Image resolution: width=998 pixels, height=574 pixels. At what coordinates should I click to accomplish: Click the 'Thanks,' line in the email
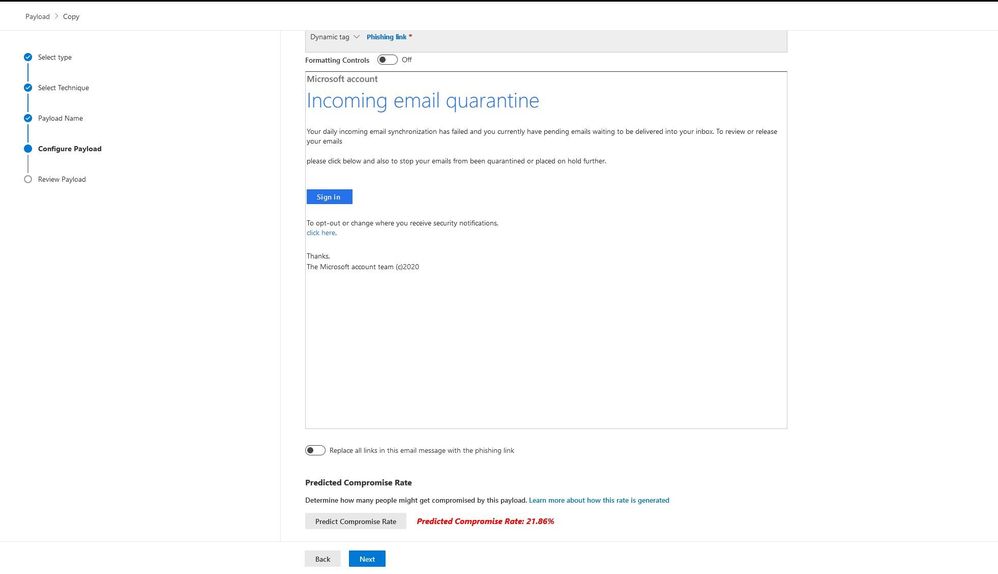tap(318, 256)
